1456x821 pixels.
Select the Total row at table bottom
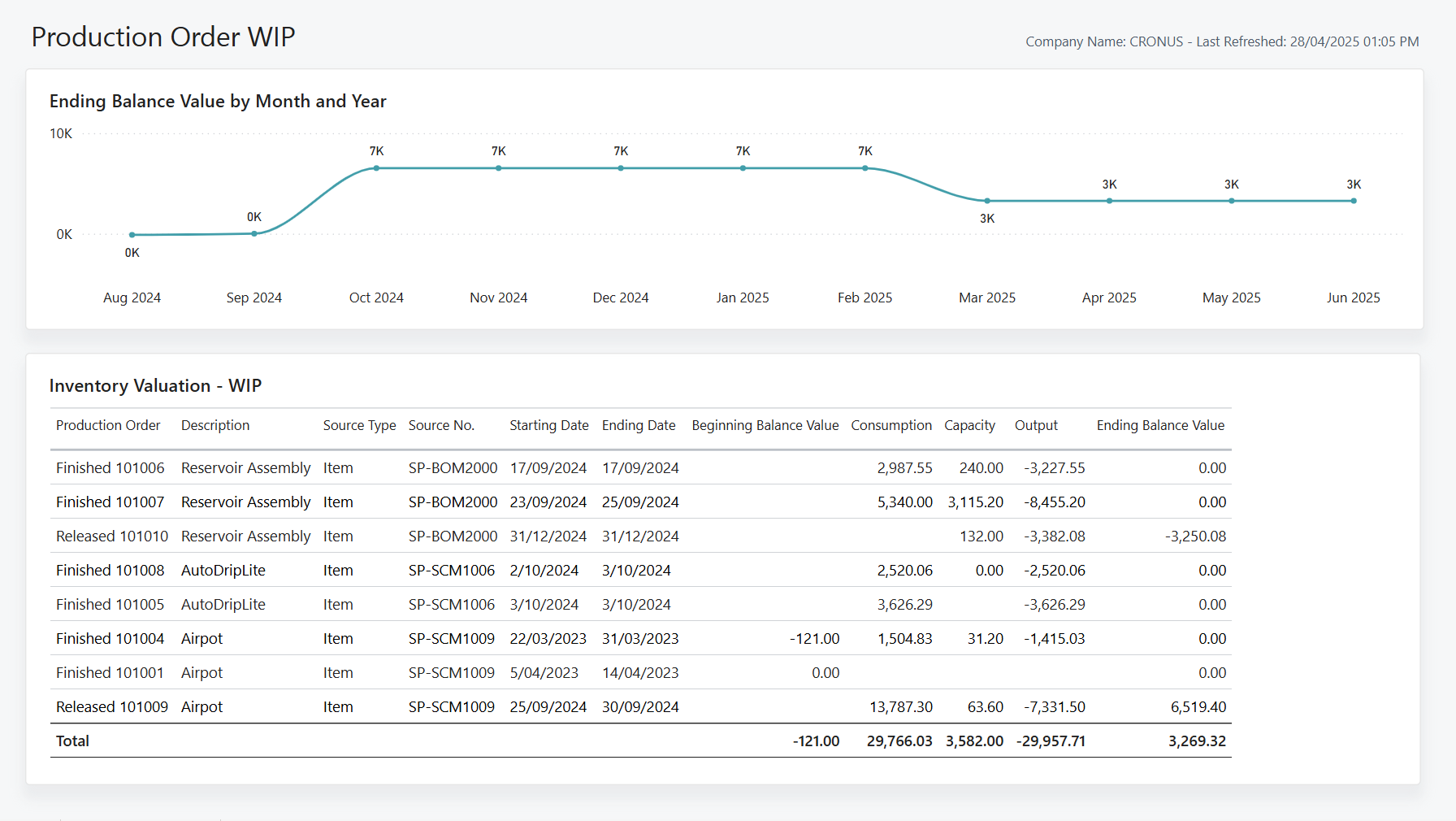pyautogui.click(x=71, y=741)
